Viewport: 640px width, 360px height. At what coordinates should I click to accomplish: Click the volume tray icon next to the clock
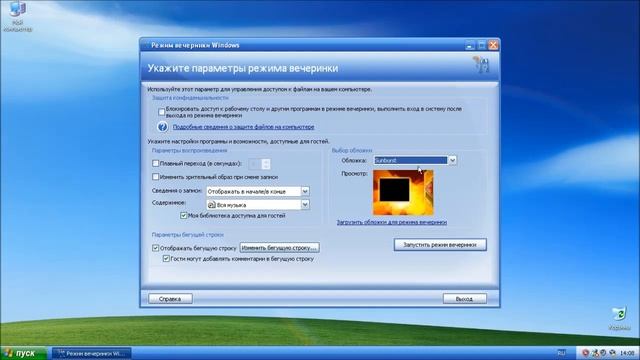pyautogui.click(x=612, y=353)
